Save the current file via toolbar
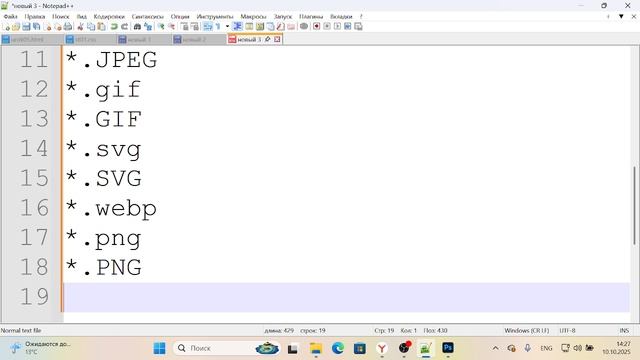 (x=26, y=27)
